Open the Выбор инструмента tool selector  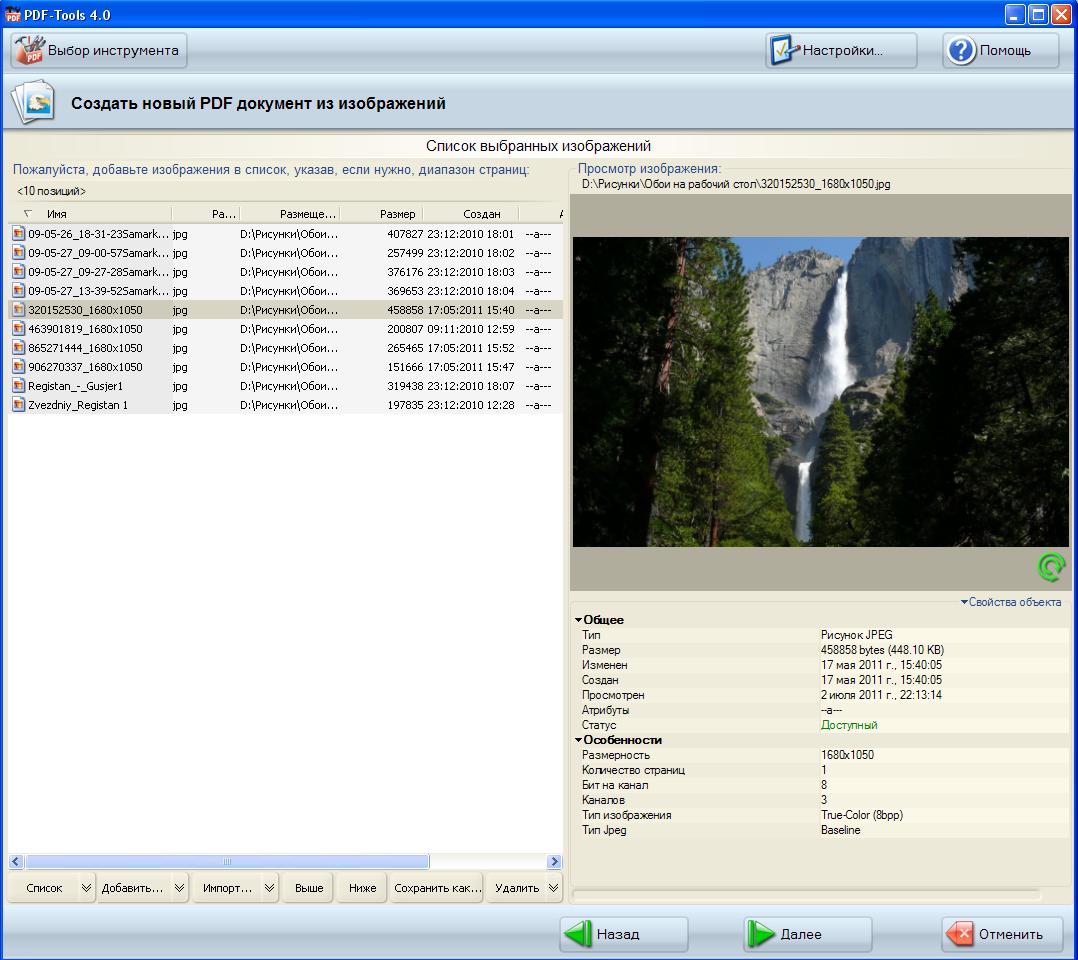(98, 50)
